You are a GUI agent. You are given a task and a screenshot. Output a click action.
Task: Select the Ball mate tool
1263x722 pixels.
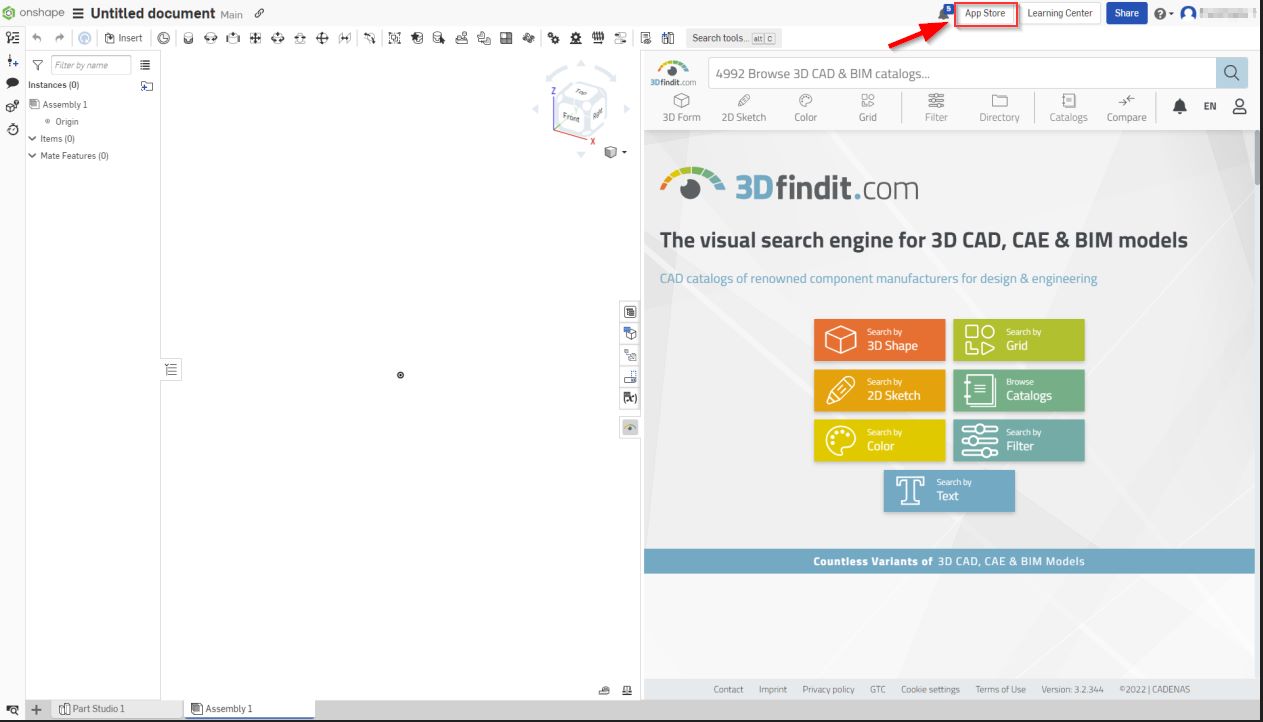point(322,38)
